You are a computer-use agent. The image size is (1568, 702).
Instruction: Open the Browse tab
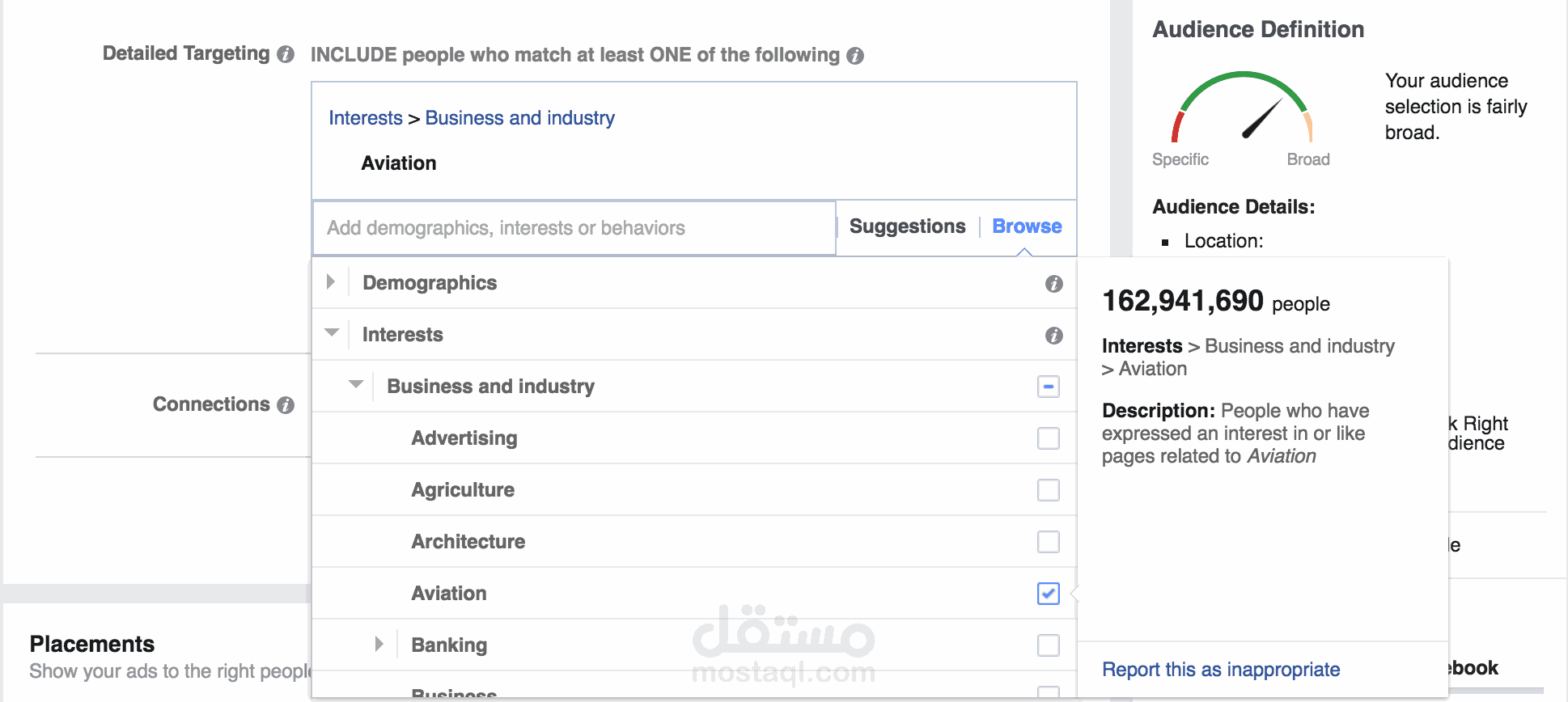pos(1027,226)
